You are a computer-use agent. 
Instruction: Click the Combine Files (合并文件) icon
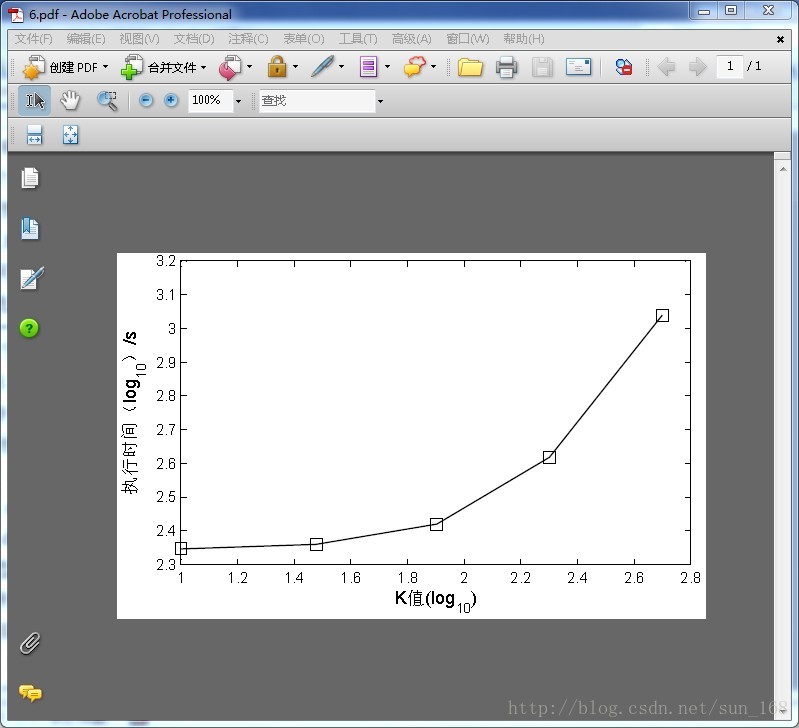coord(132,67)
